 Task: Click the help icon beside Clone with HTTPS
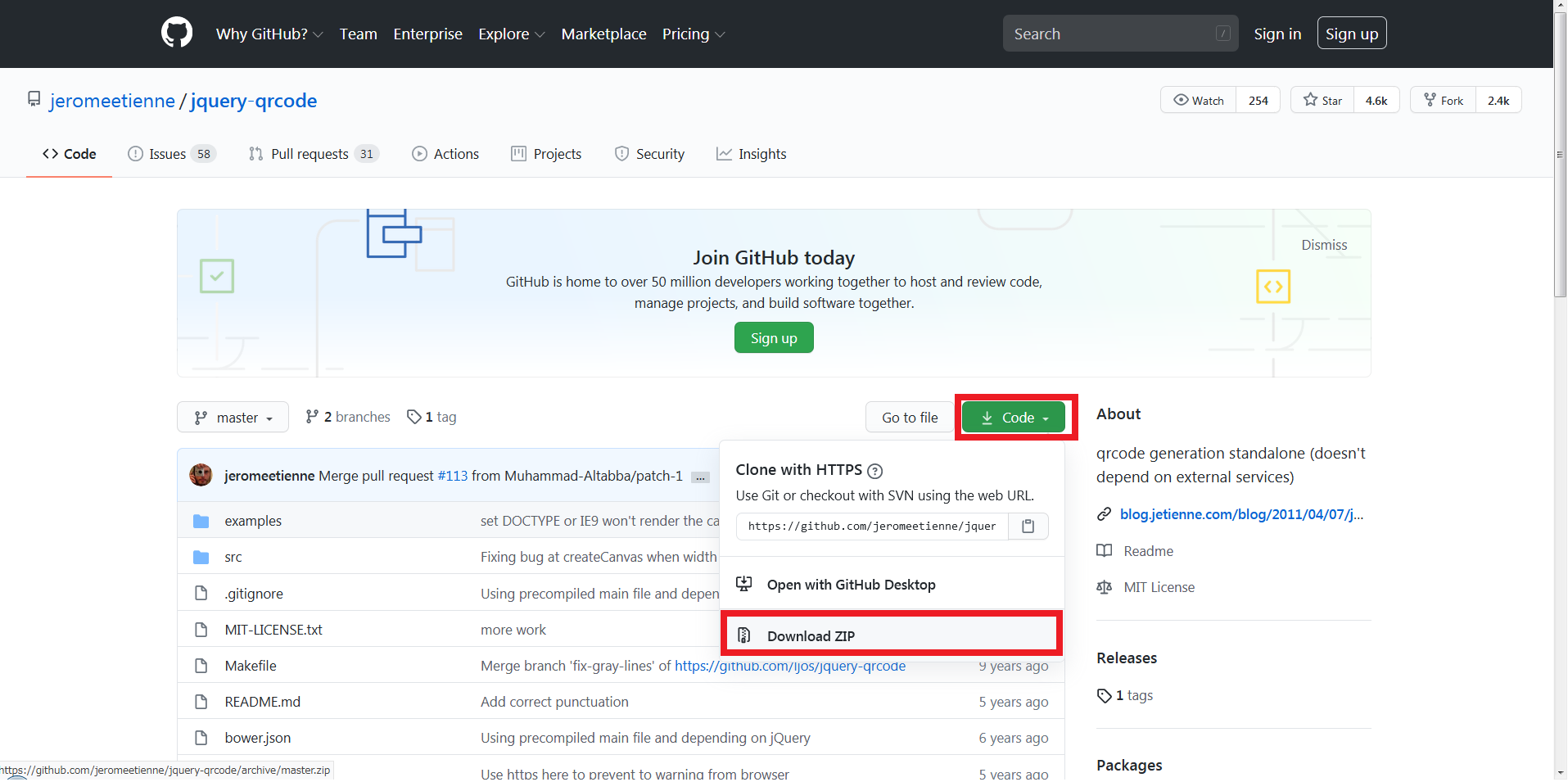[874, 471]
